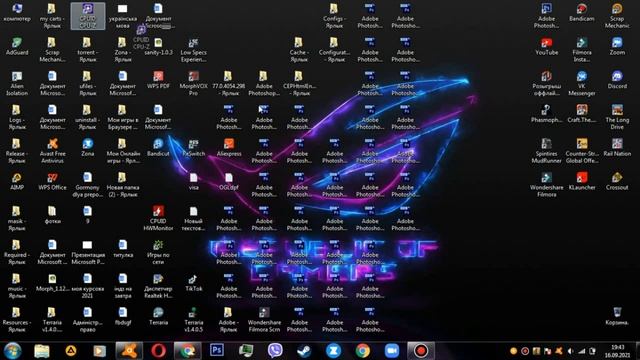
Task: Open Viber from the taskbar
Action: [x=275, y=351]
